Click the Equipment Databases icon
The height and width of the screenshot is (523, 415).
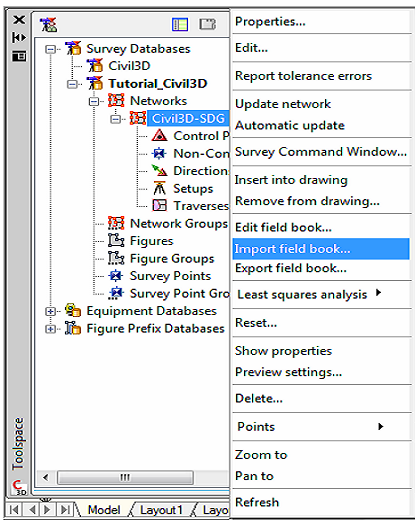73,311
